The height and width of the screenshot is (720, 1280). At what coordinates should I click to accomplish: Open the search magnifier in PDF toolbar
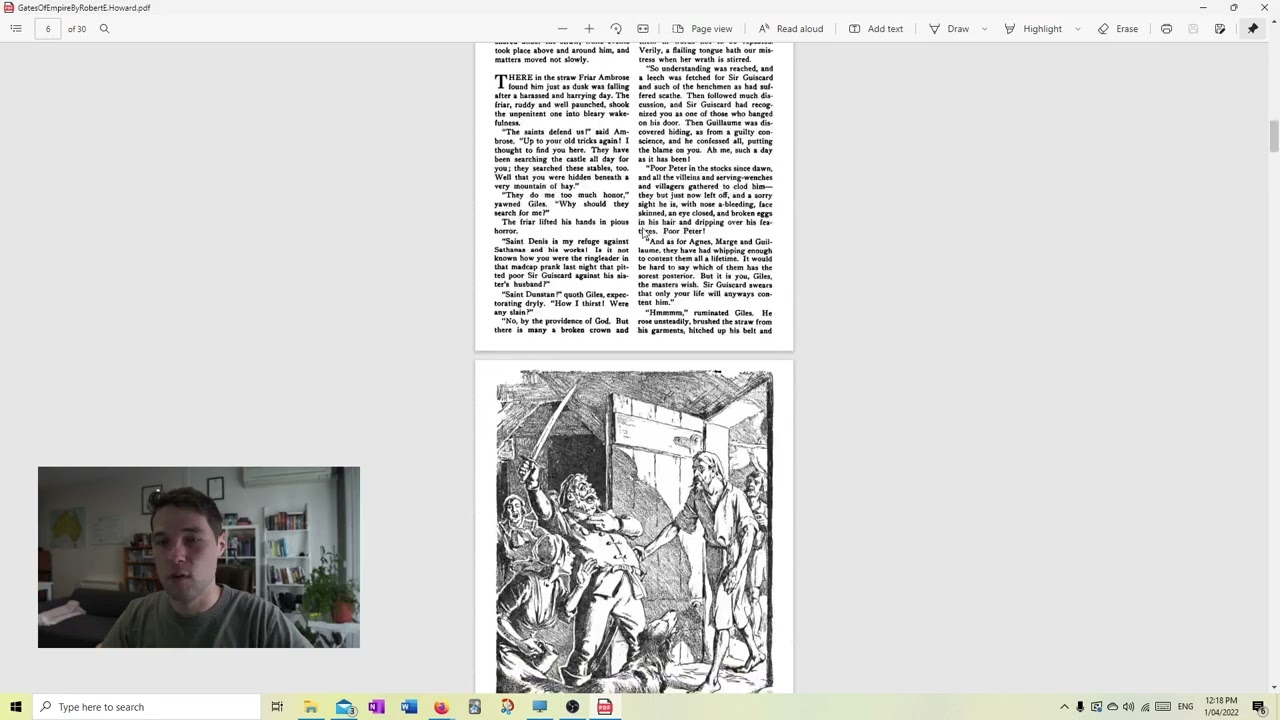(x=104, y=28)
